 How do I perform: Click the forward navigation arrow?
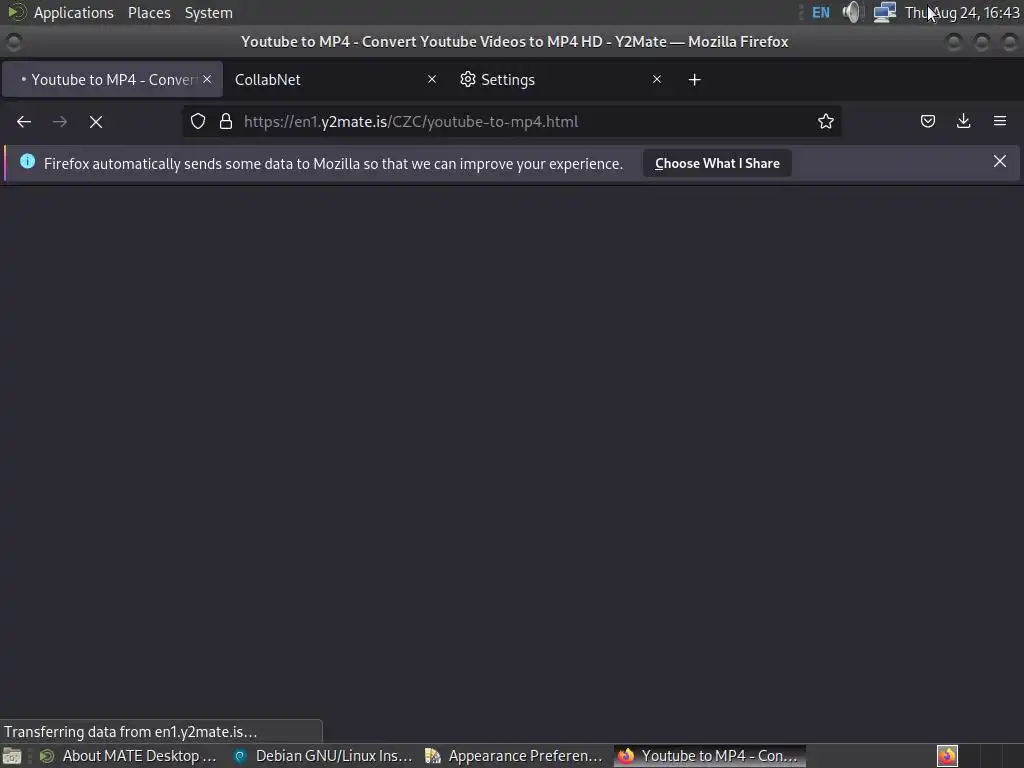click(60, 121)
